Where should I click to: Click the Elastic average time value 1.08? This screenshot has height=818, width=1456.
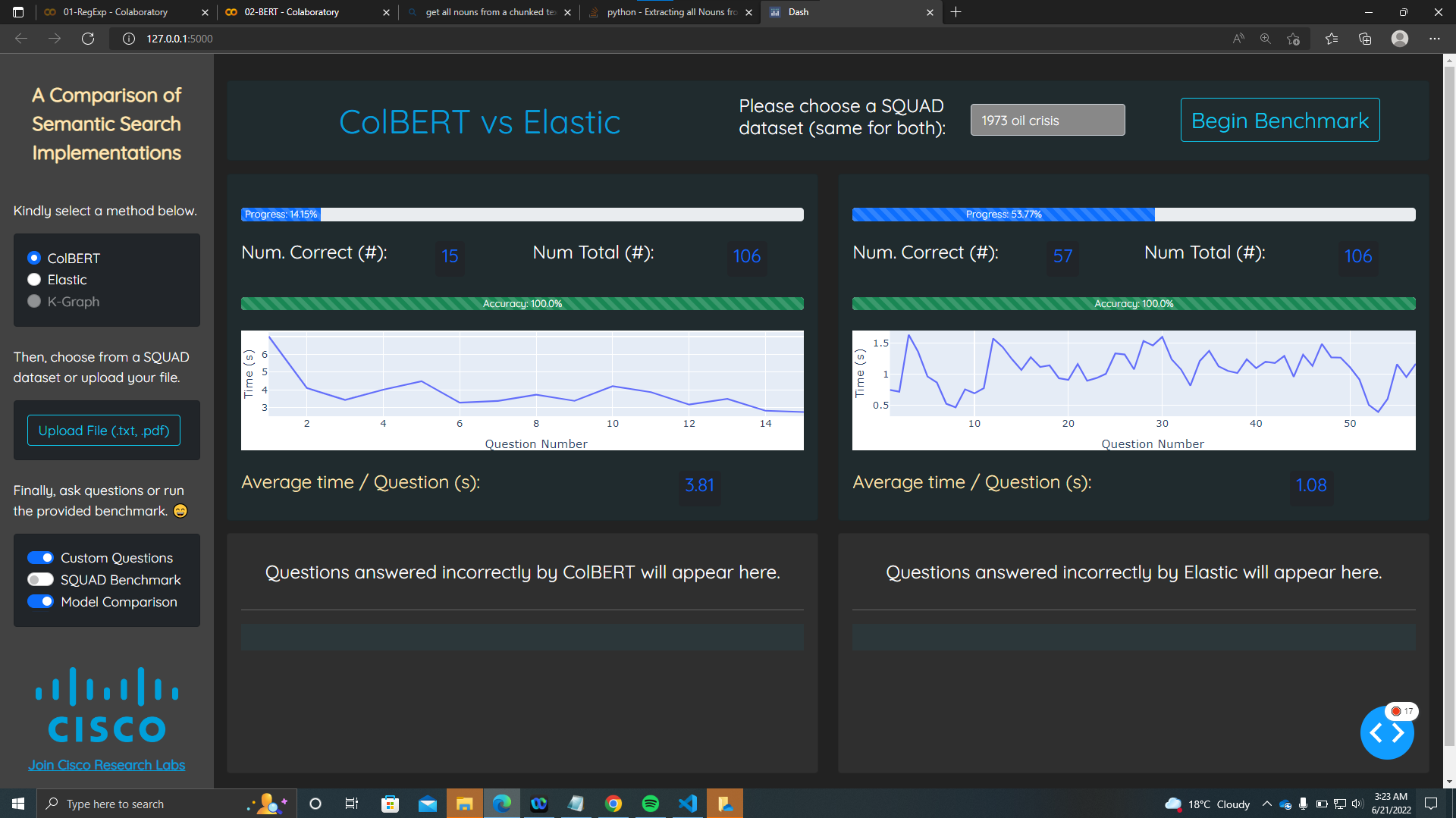pyautogui.click(x=1311, y=485)
